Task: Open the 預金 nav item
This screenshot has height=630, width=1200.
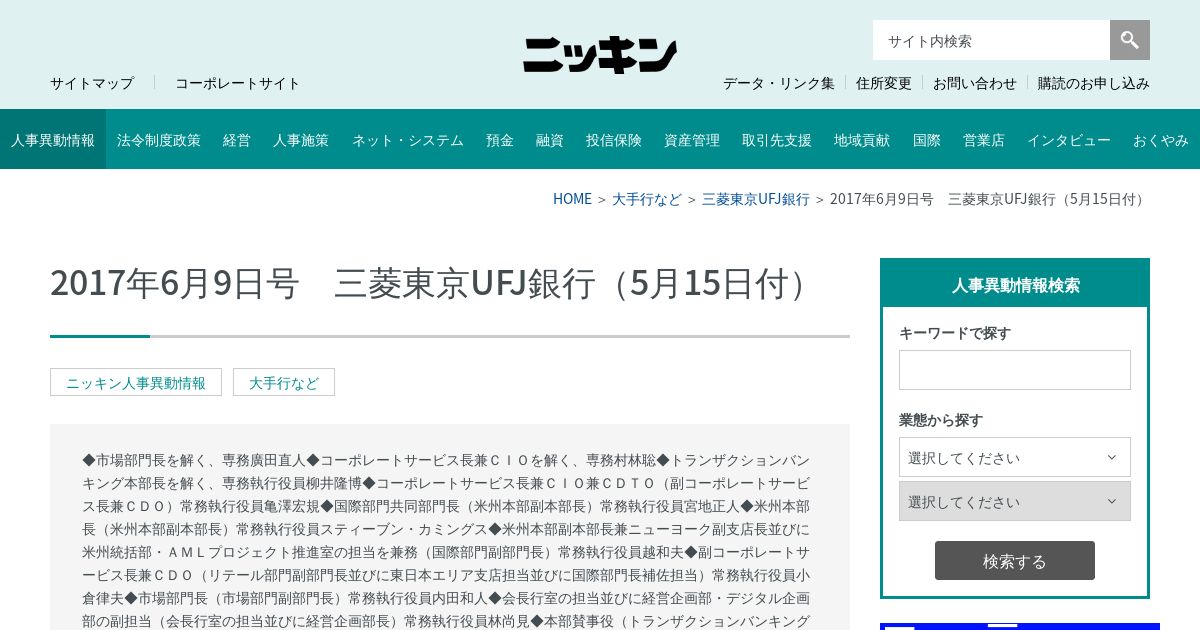Action: click(500, 139)
